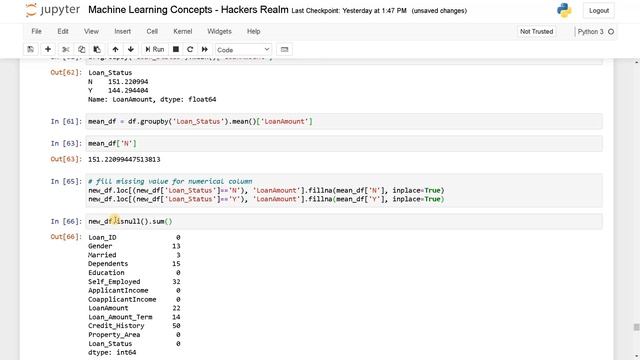The width and height of the screenshot is (640, 360).
Task: Click the Gender output row
Action: click(134, 246)
